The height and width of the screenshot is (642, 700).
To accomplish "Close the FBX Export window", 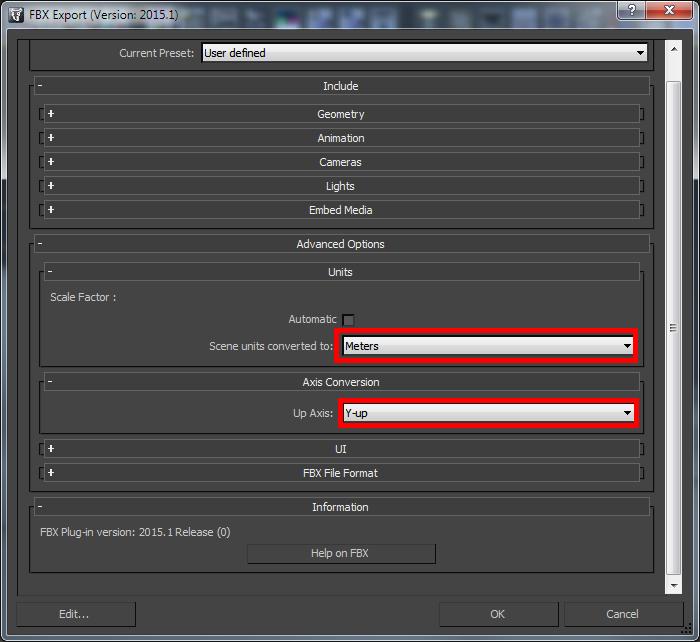I will [x=669, y=9].
